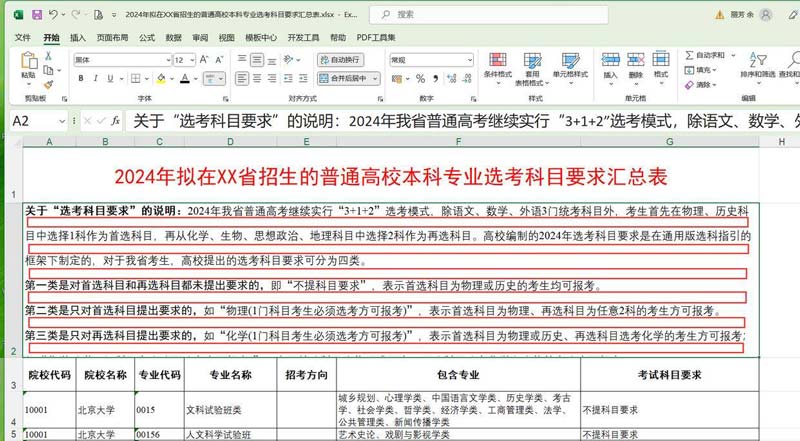Click the increase indent icon
Screen dimensions: 800x441
tap(303, 79)
